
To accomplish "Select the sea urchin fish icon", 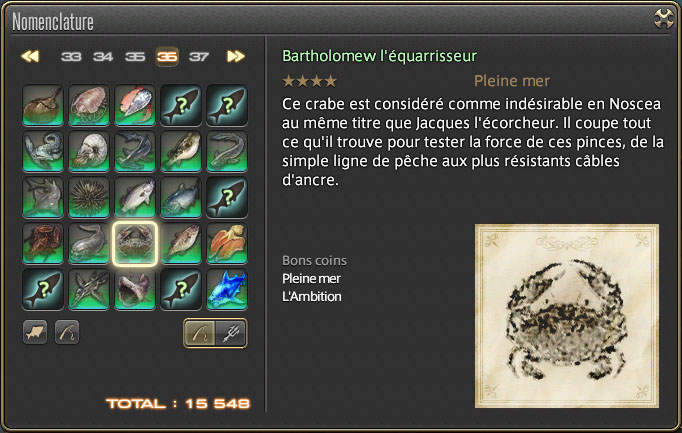I will pos(89,198).
